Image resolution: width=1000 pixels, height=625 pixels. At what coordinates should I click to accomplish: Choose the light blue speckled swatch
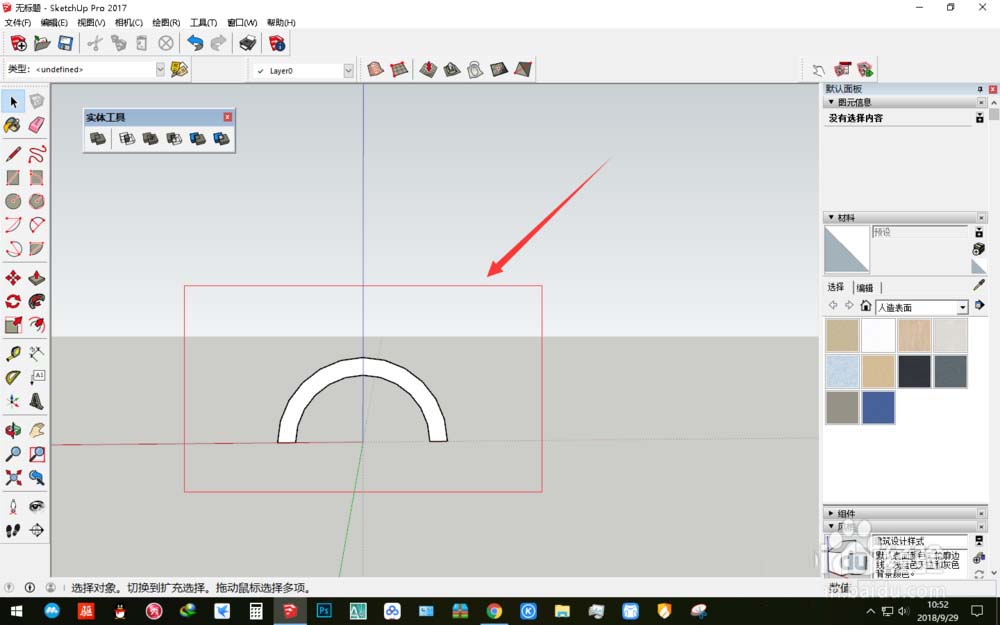tap(842, 371)
